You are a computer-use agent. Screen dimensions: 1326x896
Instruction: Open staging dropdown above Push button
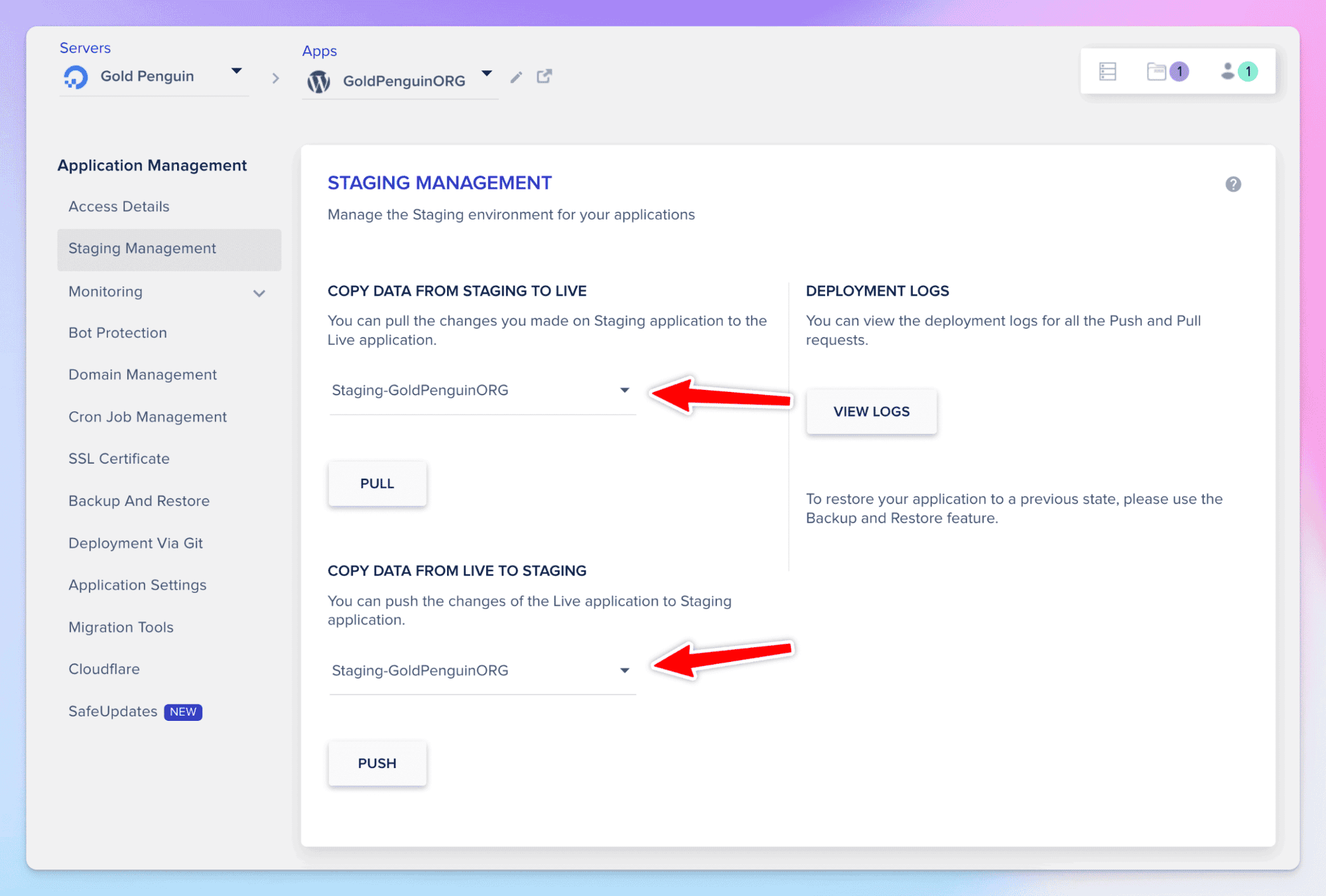click(x=482, y=671)
